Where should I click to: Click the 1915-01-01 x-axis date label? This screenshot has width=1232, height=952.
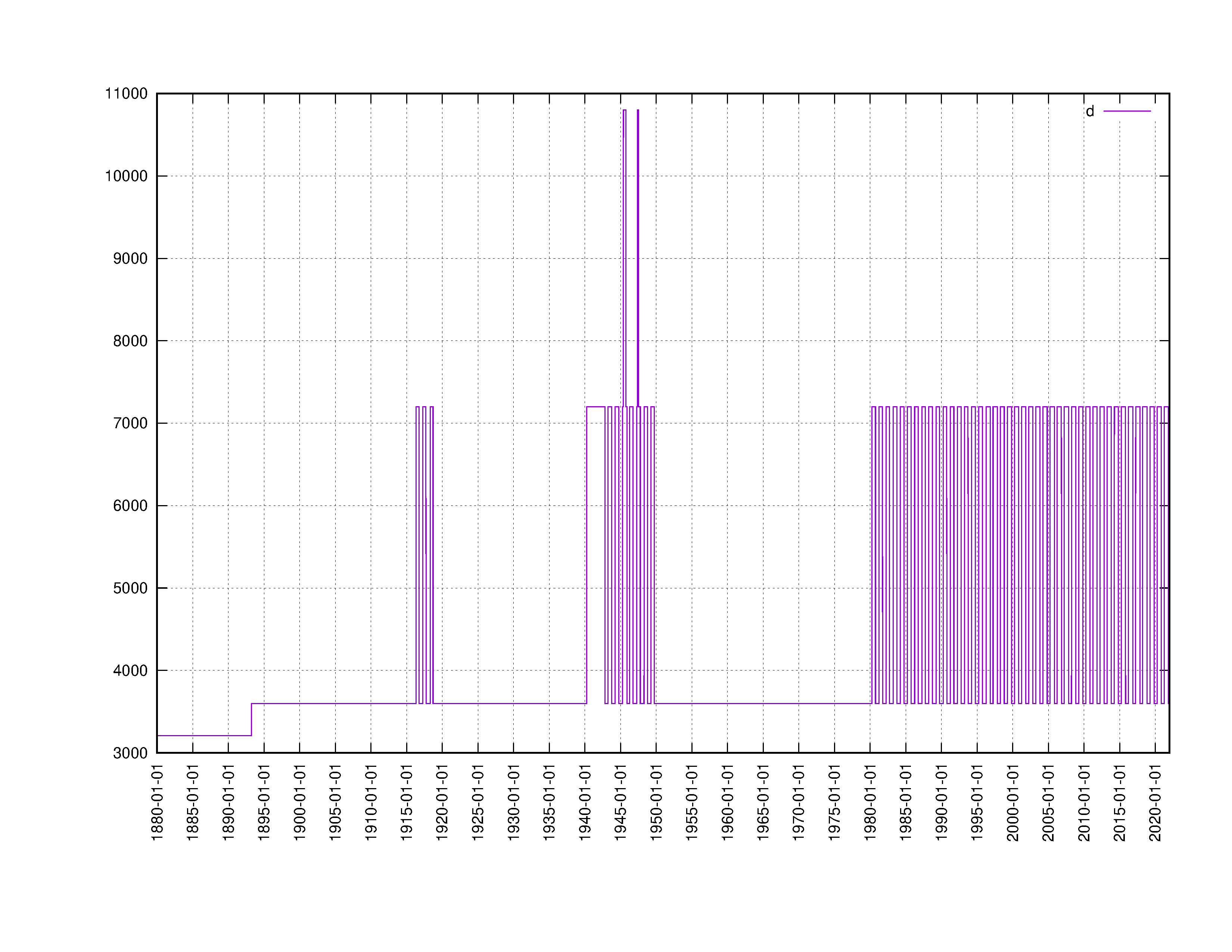pos(407,803)
